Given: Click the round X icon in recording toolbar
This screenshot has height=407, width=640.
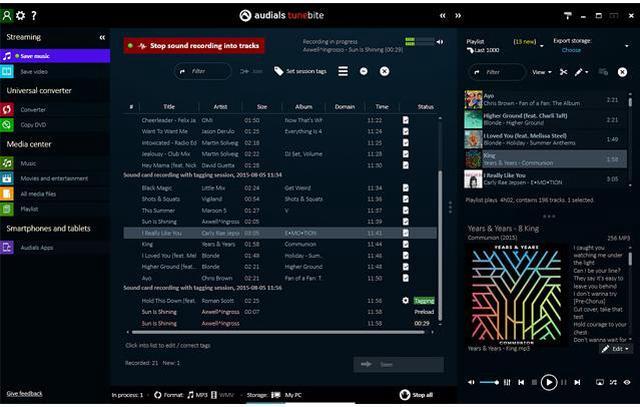Looking at the screenshot, I should 384,71.
